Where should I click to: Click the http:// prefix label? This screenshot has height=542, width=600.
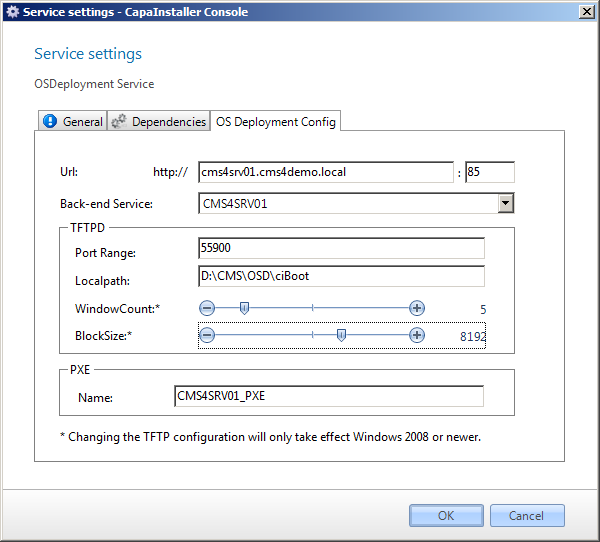tap(170, 172)
